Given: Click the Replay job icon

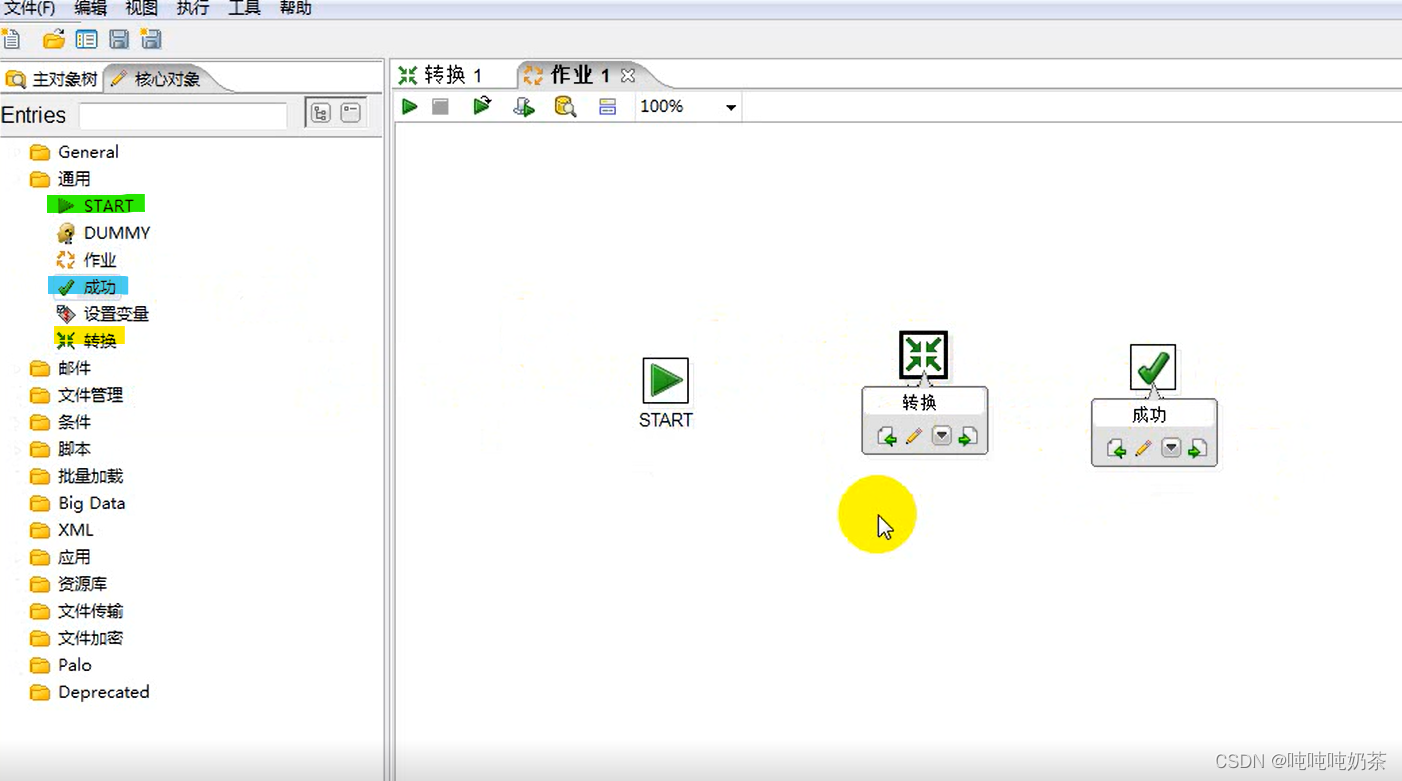Looking at the screenshot, I should (482, 106).
